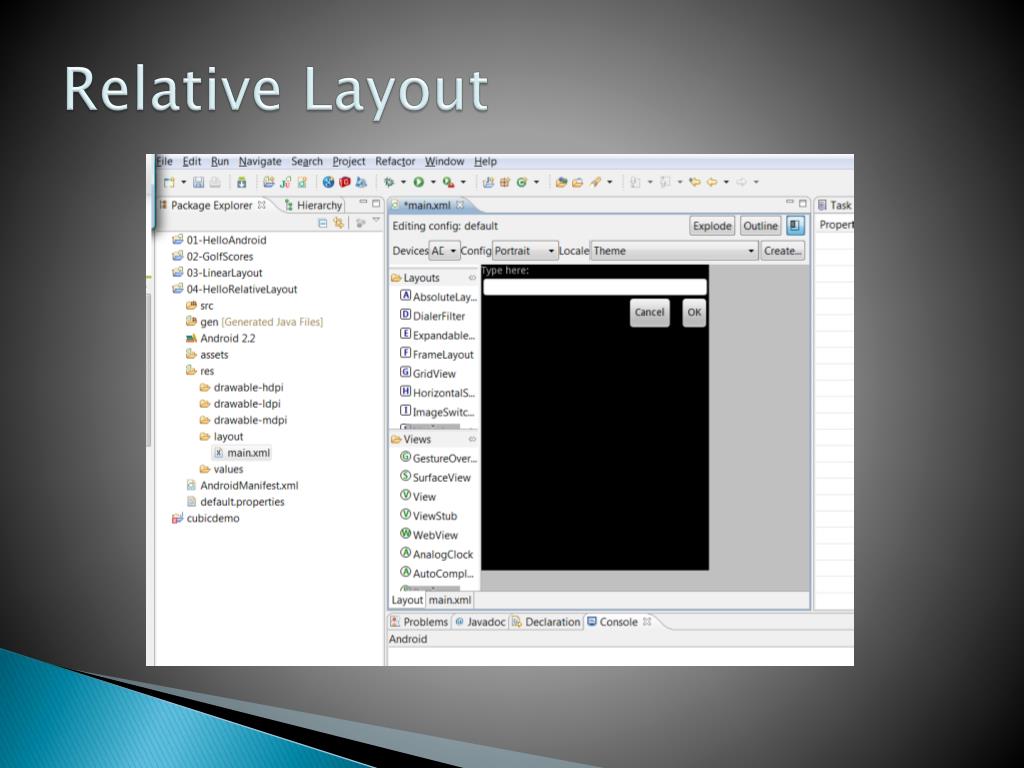Close the Console view tab
The image size is (1024, 768).
tap(647, 622)
